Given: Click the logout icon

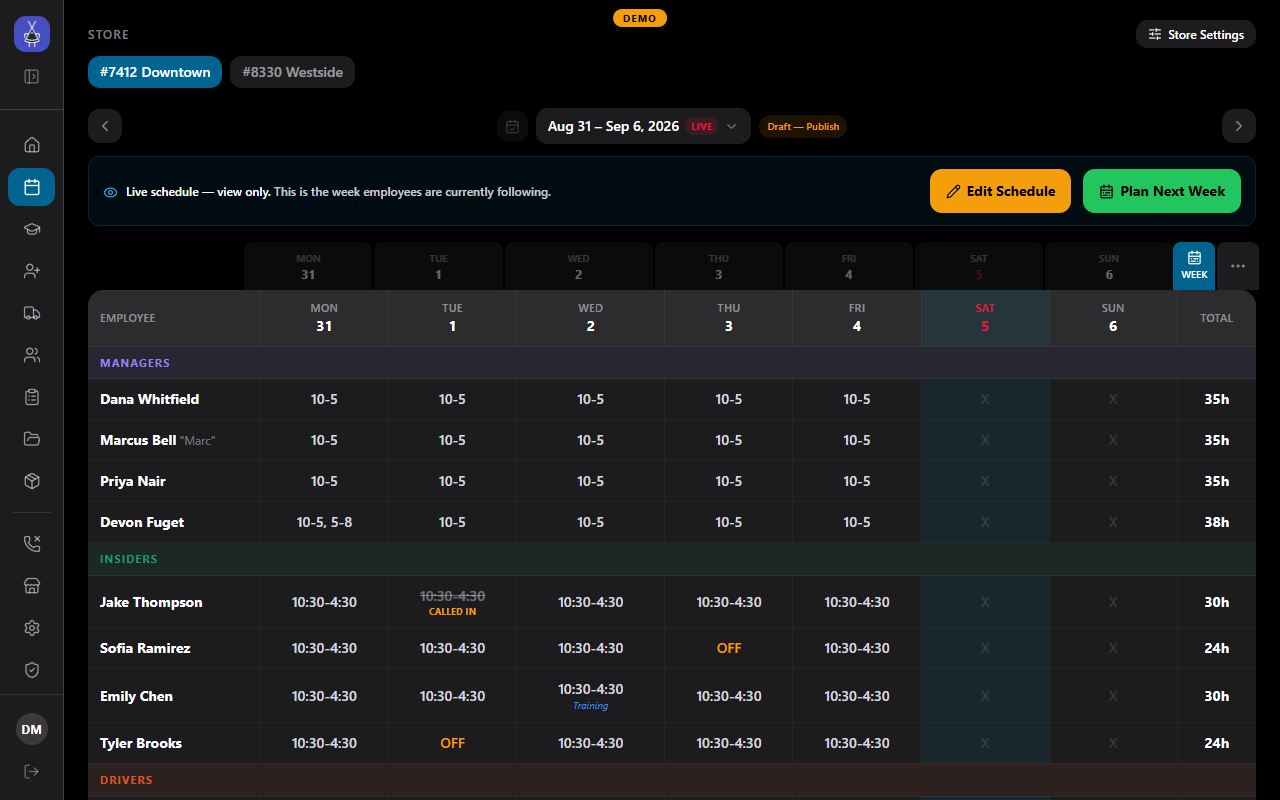Looking at the screenshot, I should coord(32,771).
